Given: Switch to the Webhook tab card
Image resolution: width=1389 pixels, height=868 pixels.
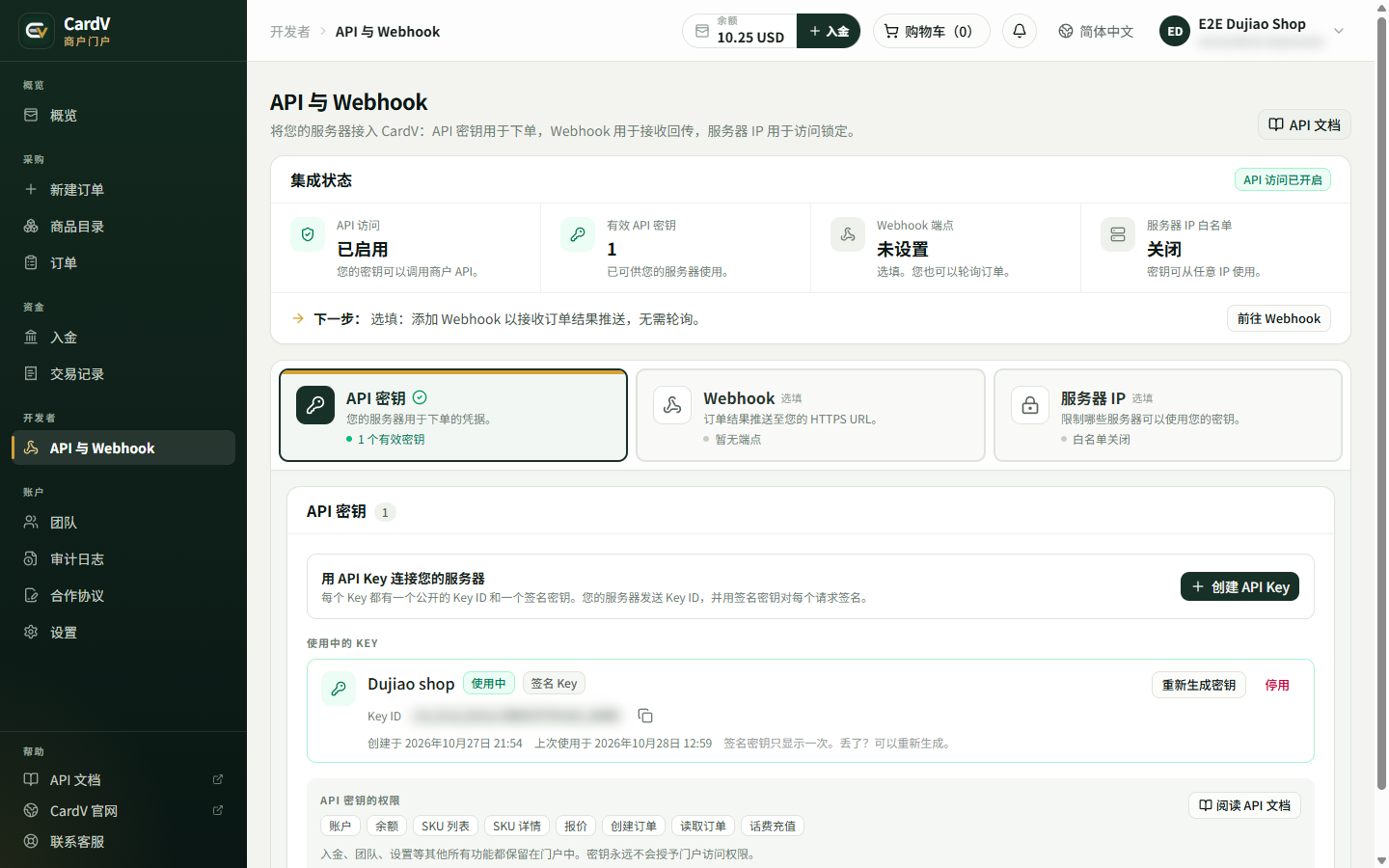Looking at the screenshot, I should tap(810, 416).
